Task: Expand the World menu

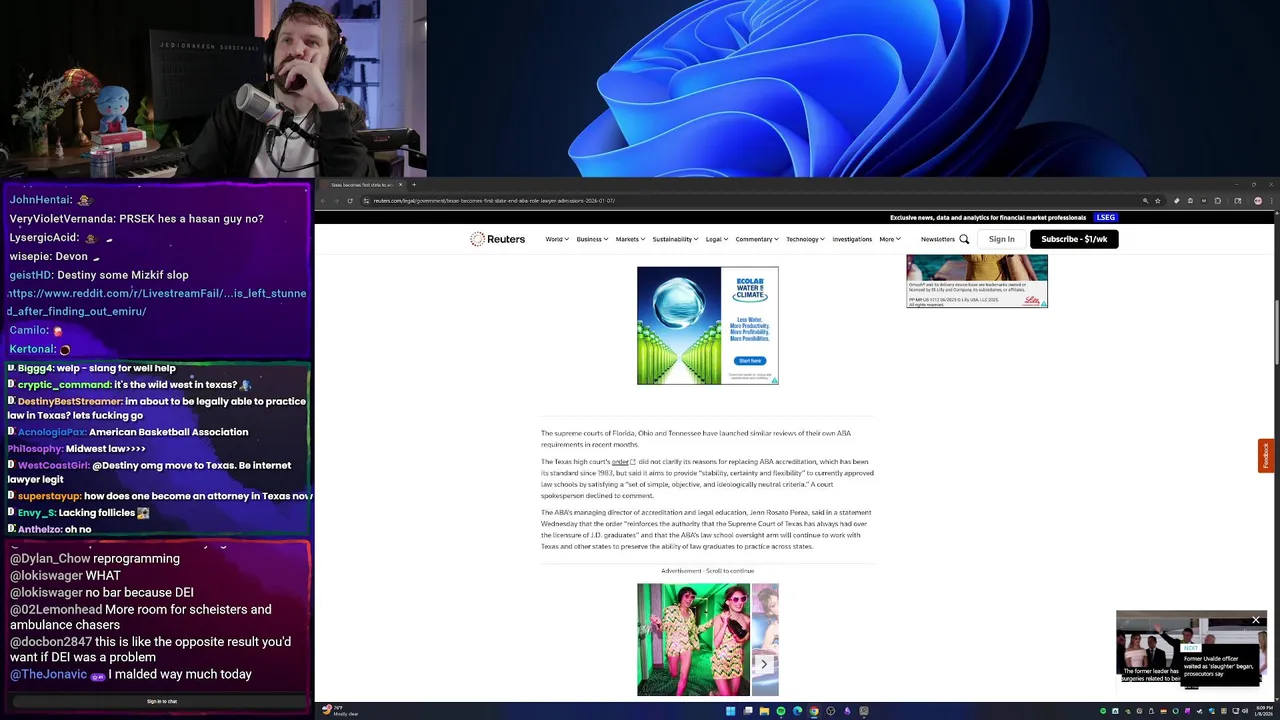Action: point(557,239)
